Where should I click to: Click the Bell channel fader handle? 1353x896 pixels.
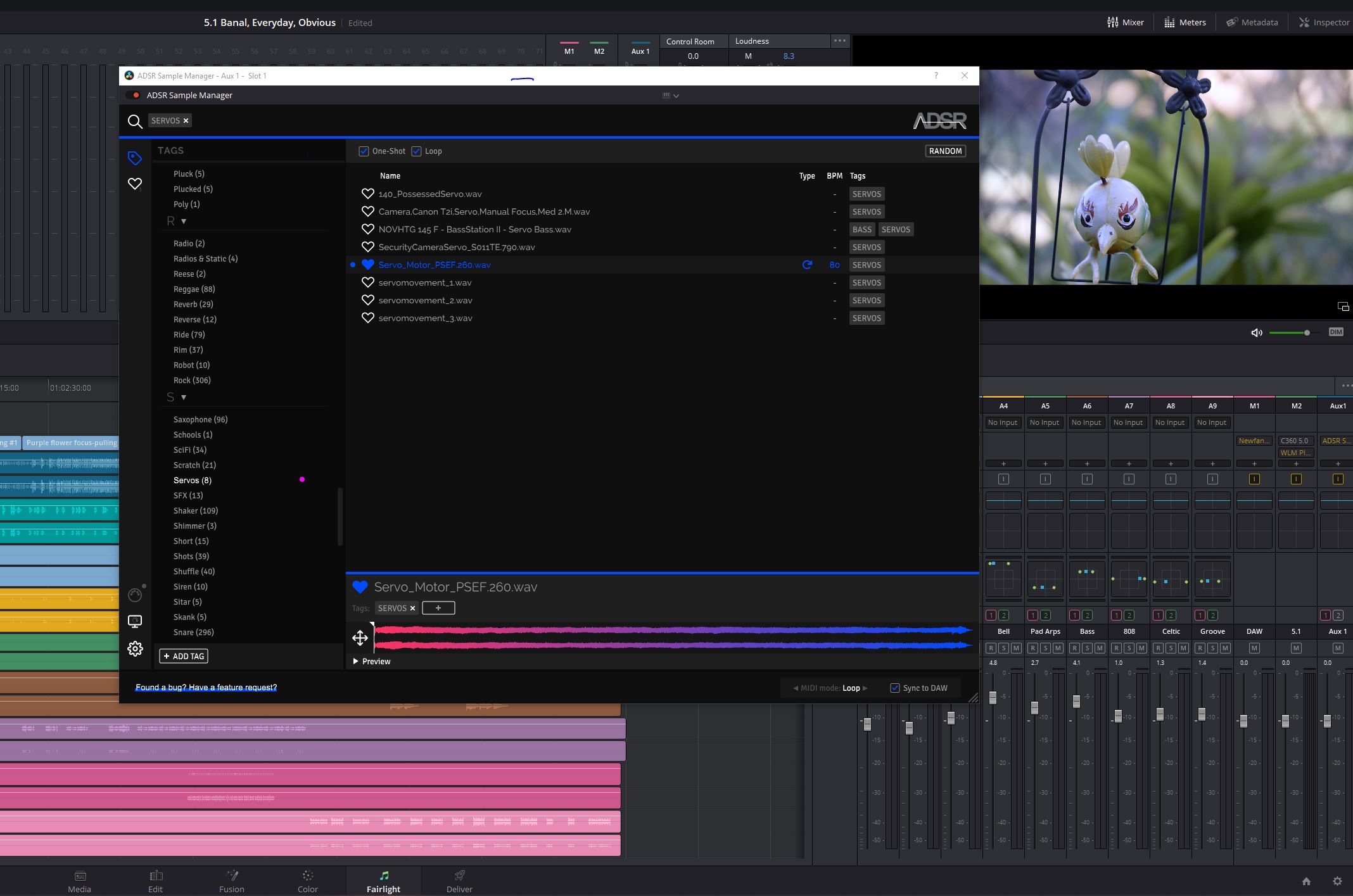993,697
